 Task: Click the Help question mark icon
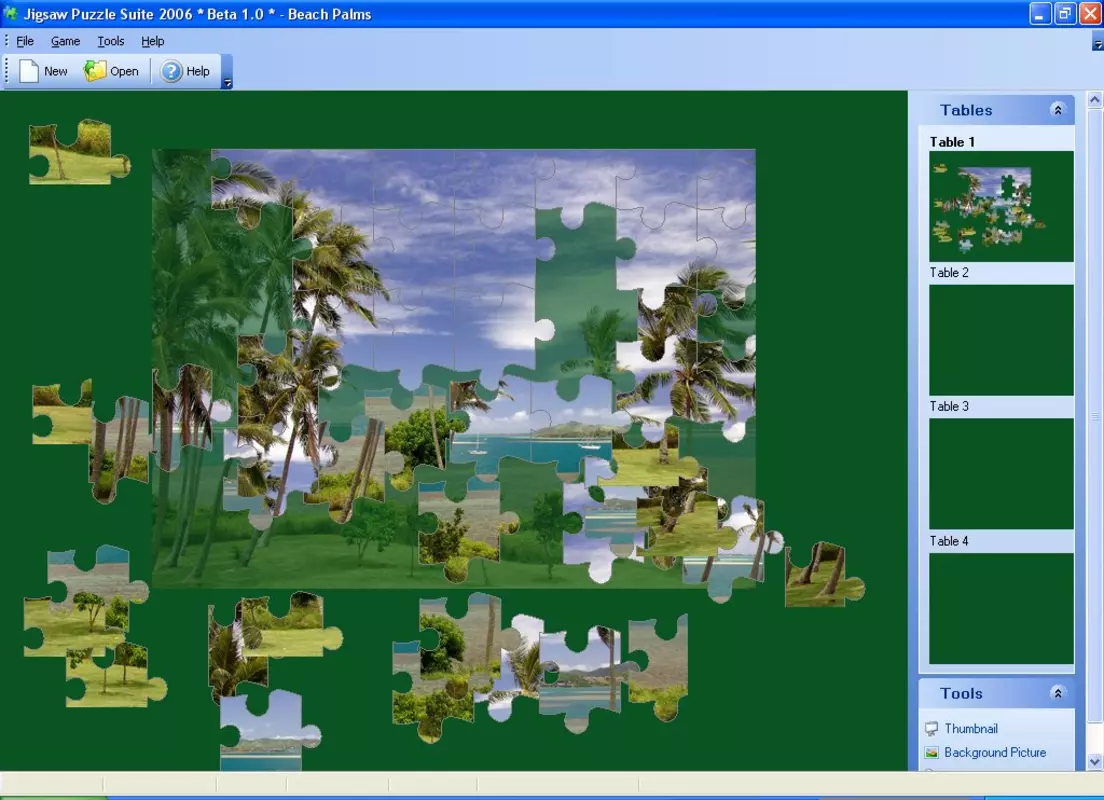coord(171,71)
